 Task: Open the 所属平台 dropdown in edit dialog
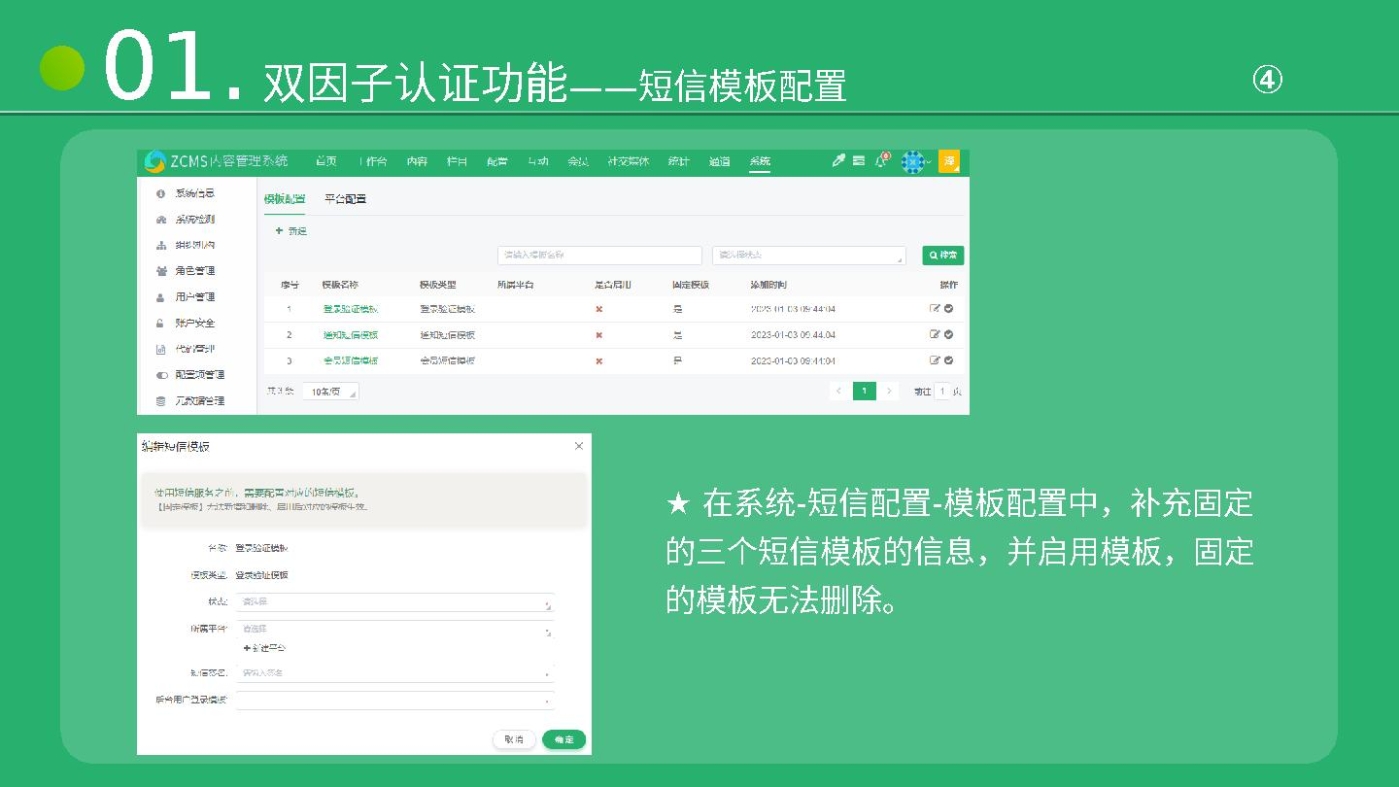394,629
